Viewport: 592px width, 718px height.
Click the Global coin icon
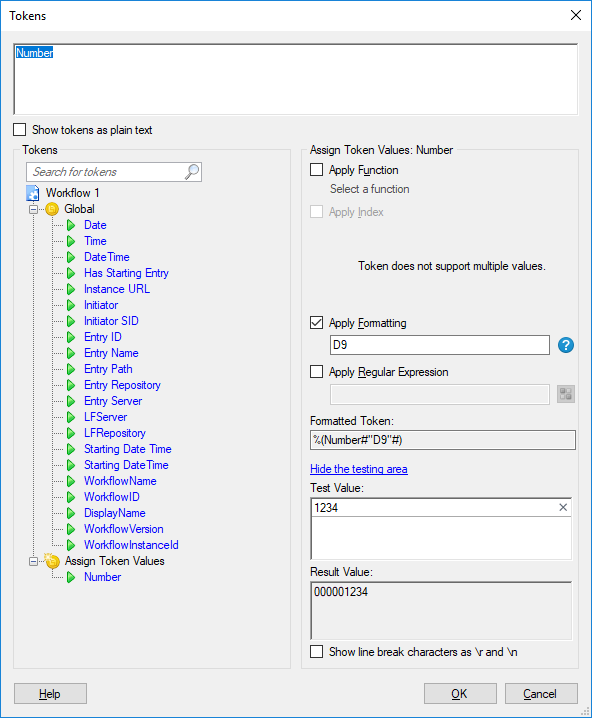click(52, 209)
